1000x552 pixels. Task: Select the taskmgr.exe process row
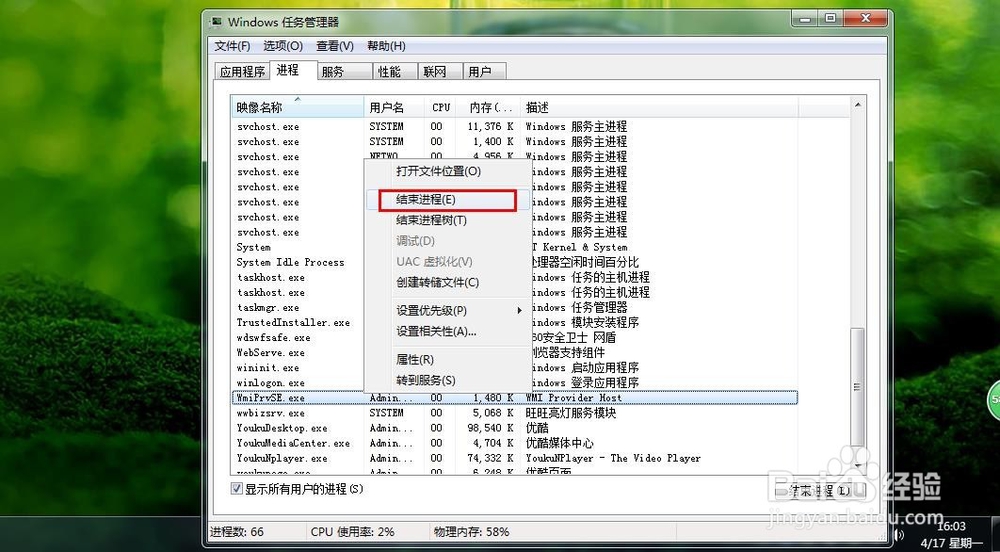[x=268, y=308]
